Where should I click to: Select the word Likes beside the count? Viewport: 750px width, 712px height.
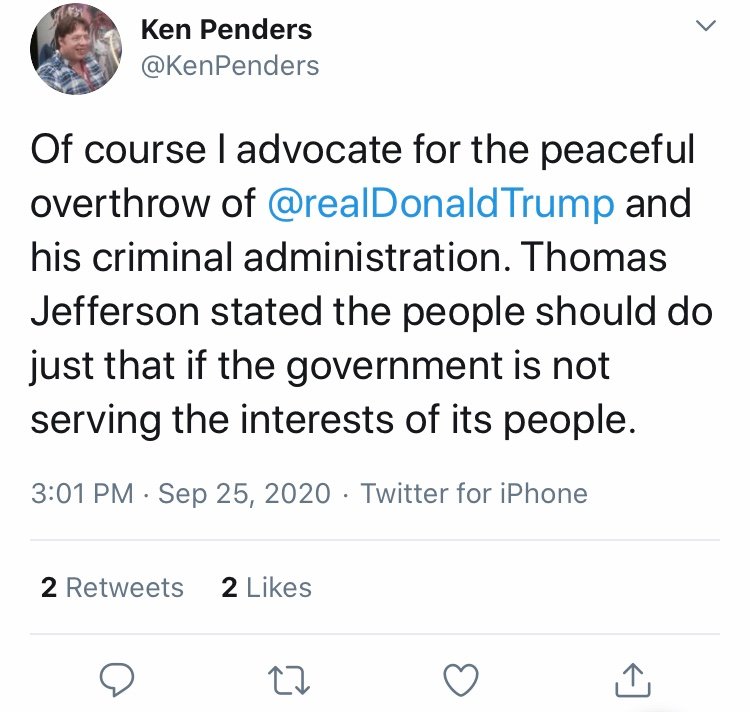coord(279,588)
